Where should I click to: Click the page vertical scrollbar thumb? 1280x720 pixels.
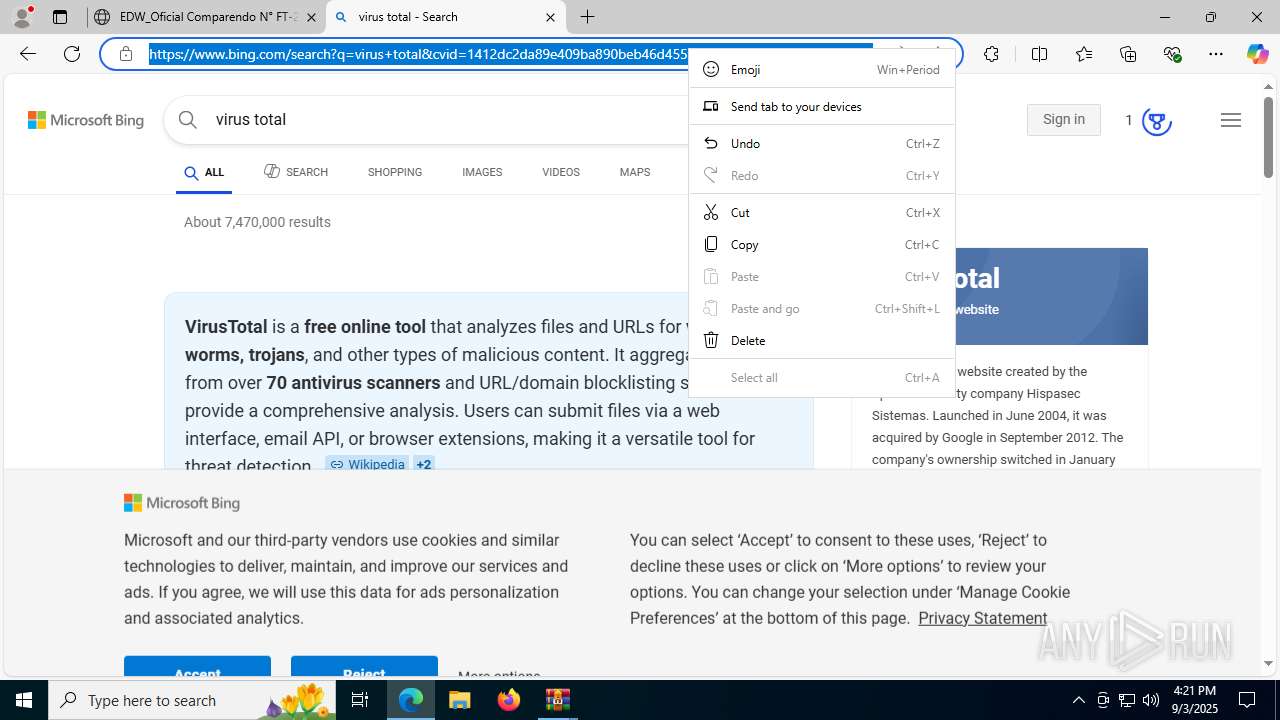click(x=1268, y=136)
